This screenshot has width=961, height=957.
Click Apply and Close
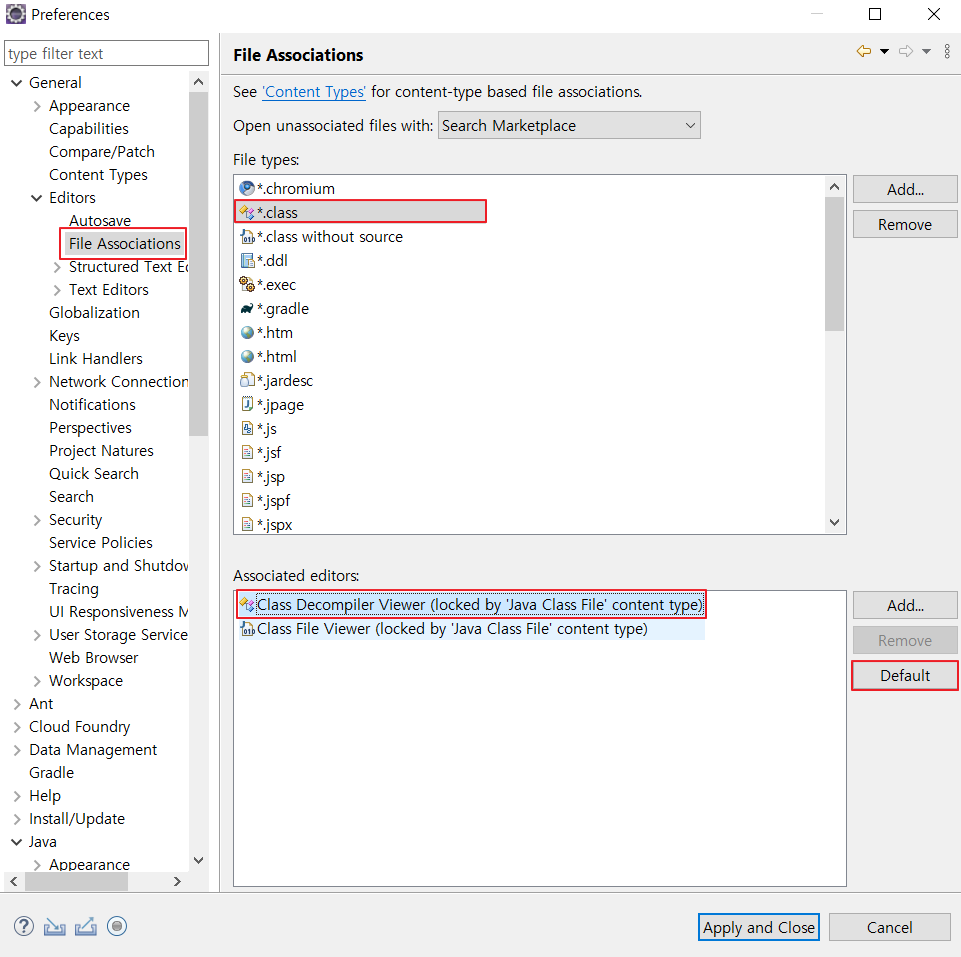[759, 927]
